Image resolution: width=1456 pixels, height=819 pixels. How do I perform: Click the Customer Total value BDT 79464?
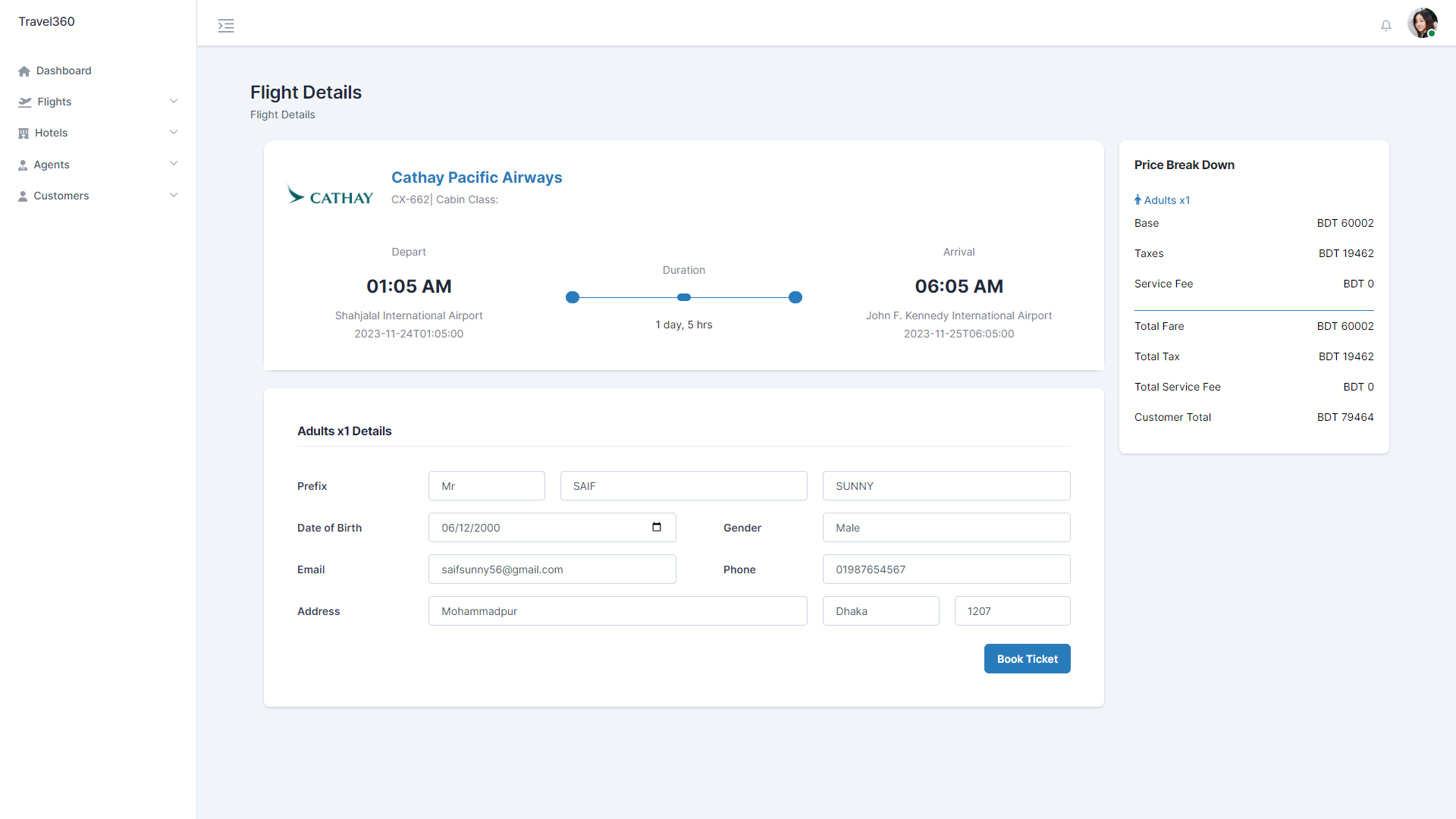[1345, 417]
